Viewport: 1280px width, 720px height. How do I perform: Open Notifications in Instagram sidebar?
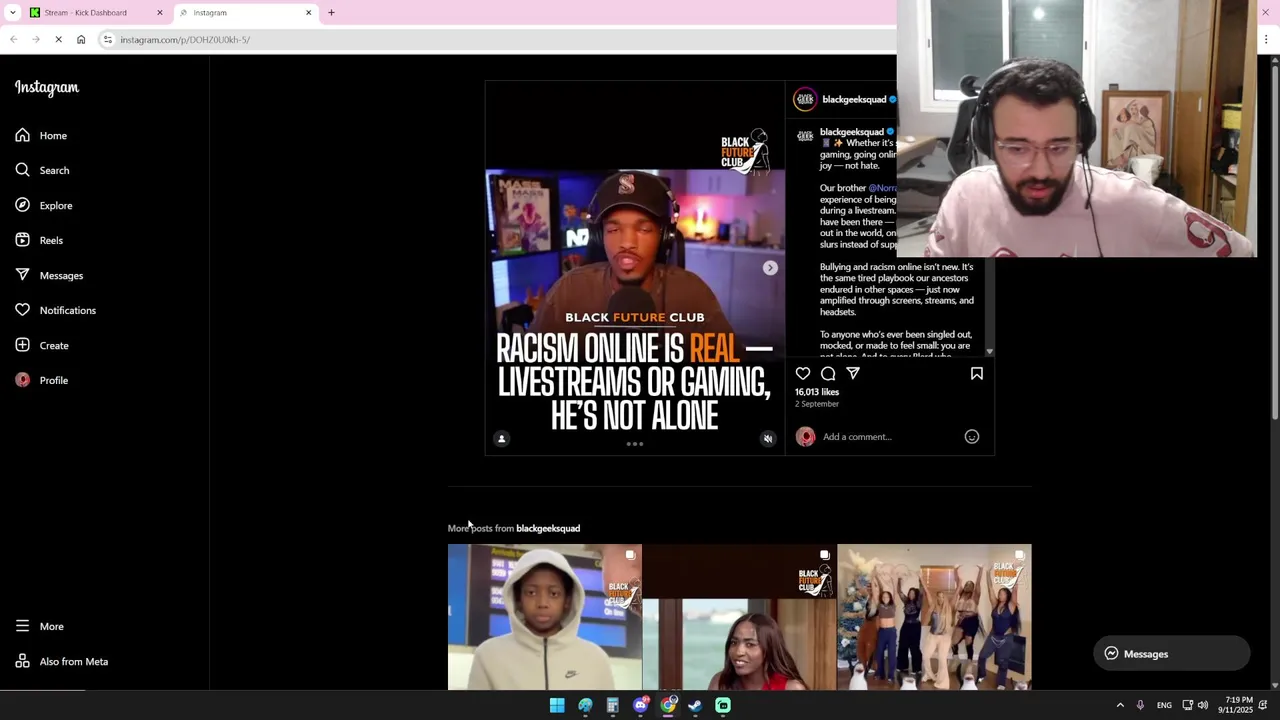55,311
